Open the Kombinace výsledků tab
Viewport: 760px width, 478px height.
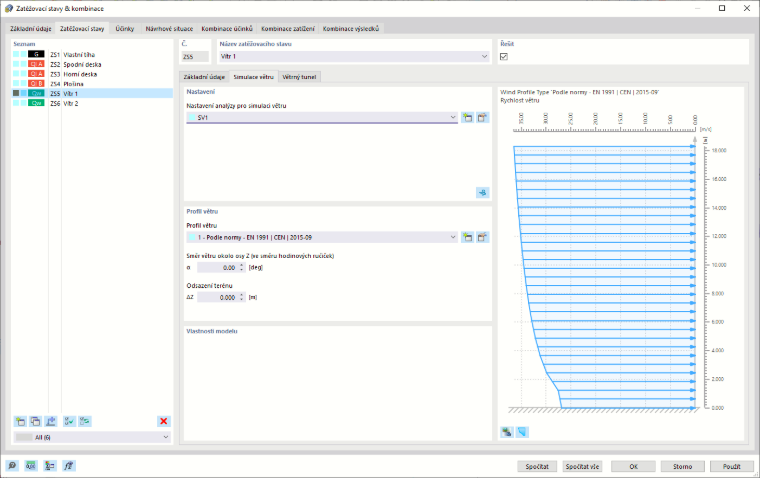351,29
